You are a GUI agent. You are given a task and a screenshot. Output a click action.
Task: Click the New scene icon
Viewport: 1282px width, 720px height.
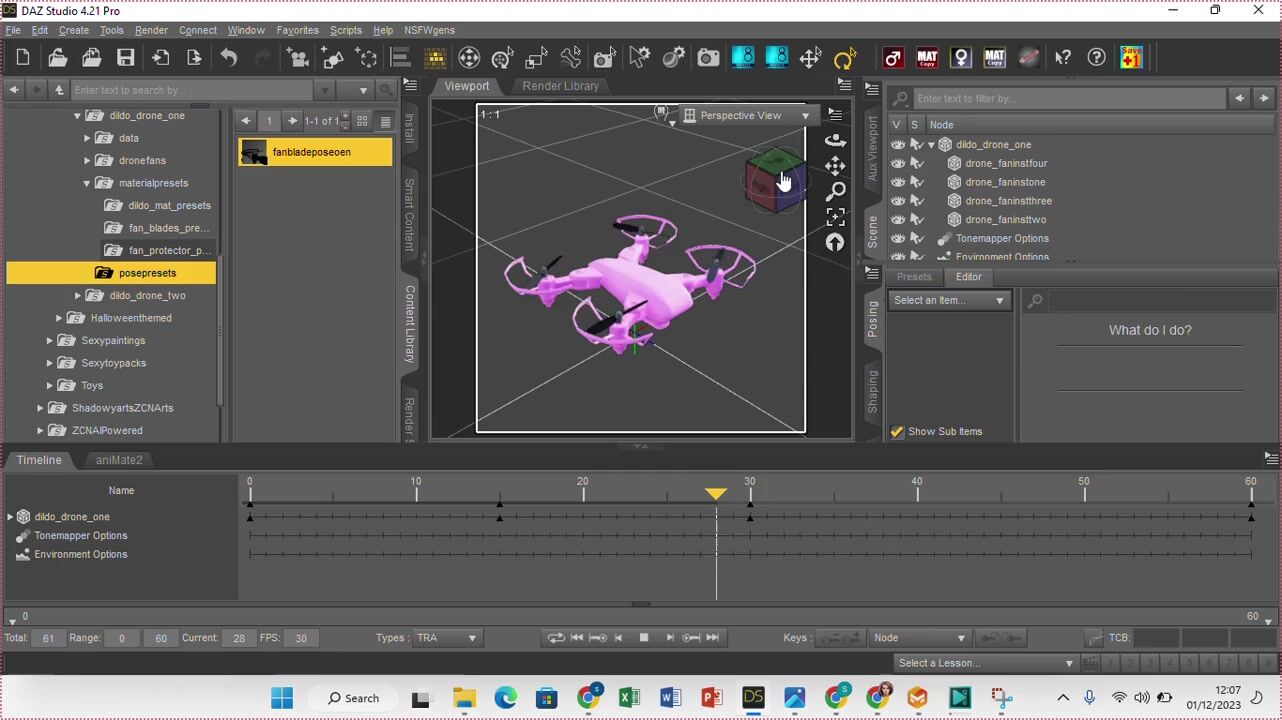tap(23, 58)
